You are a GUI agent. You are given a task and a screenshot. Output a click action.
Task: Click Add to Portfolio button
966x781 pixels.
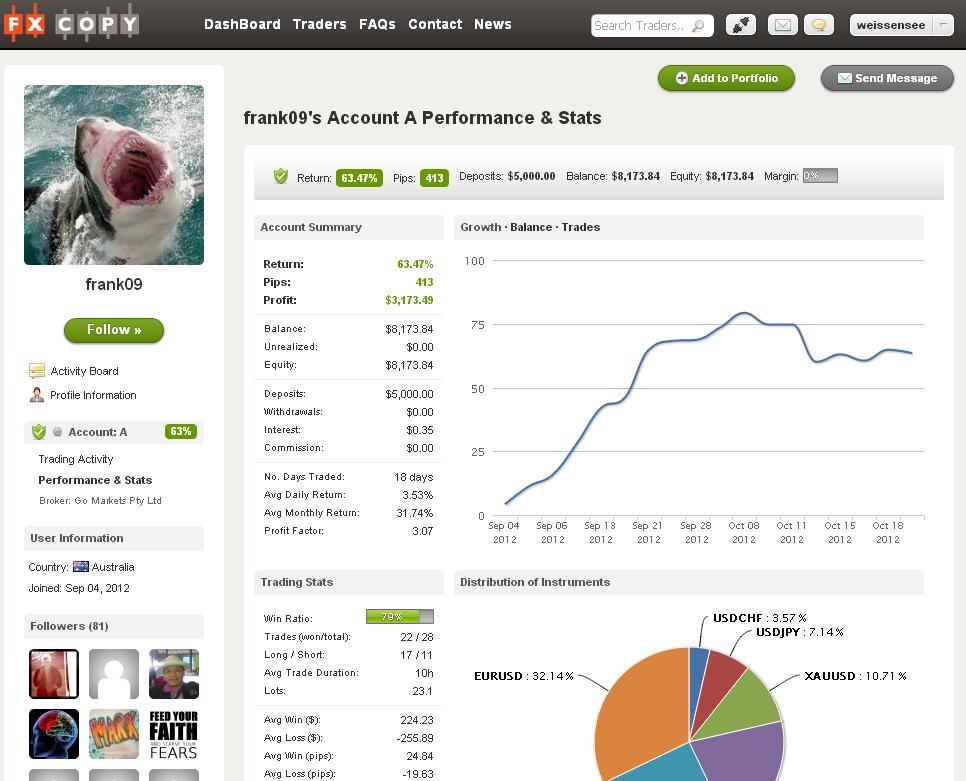click(x=725, y=78)
